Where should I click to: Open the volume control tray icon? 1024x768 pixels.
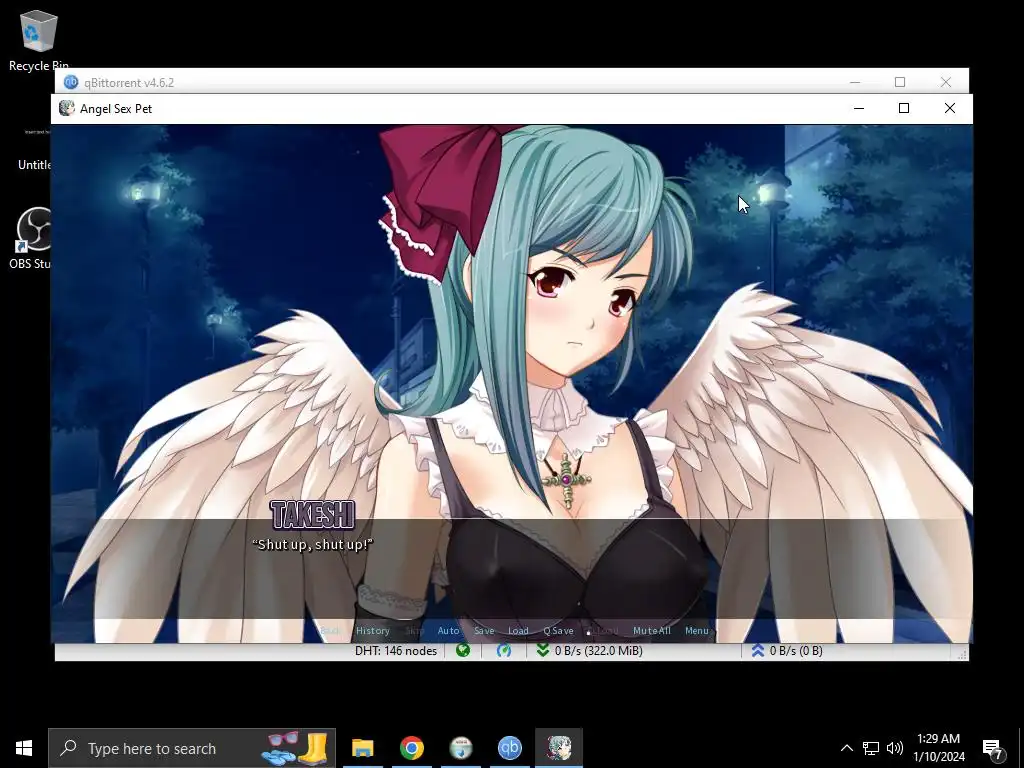pyautogui.click(x=895, y=748)
